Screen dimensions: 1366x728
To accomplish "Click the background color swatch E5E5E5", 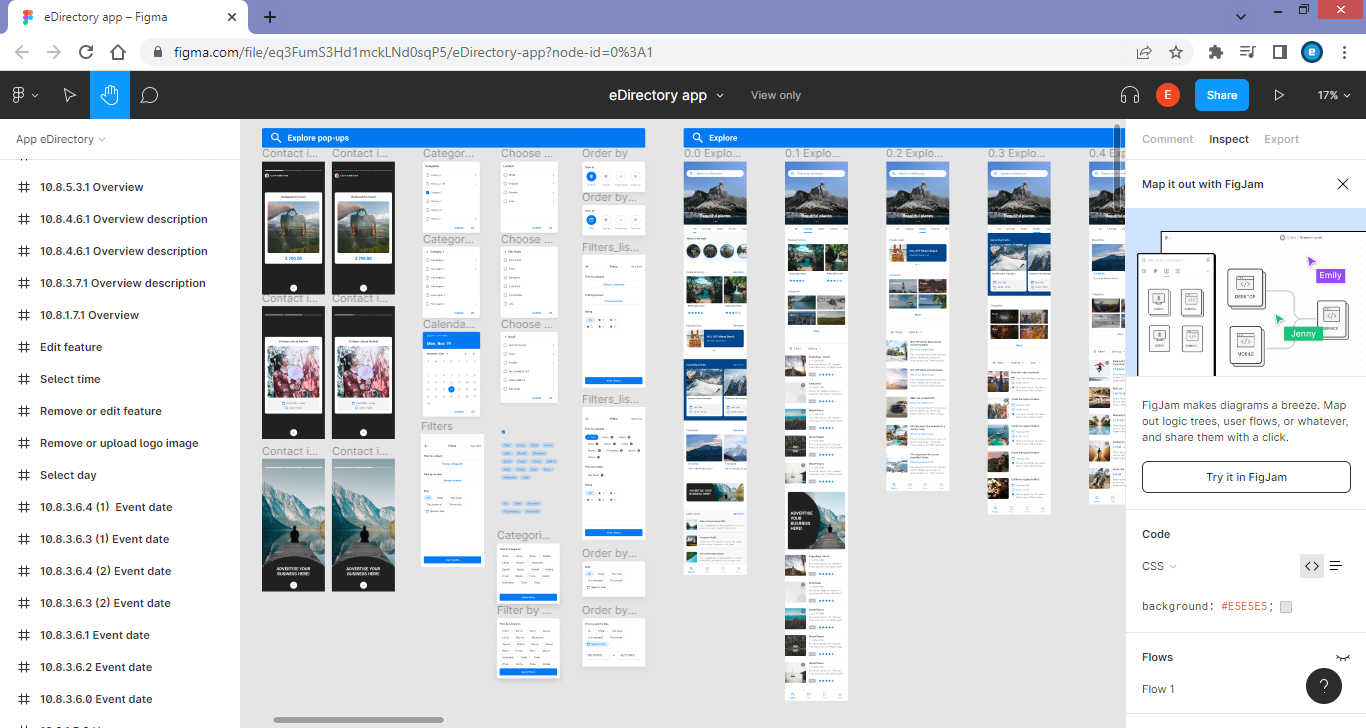I will [x=1286, y=607].
